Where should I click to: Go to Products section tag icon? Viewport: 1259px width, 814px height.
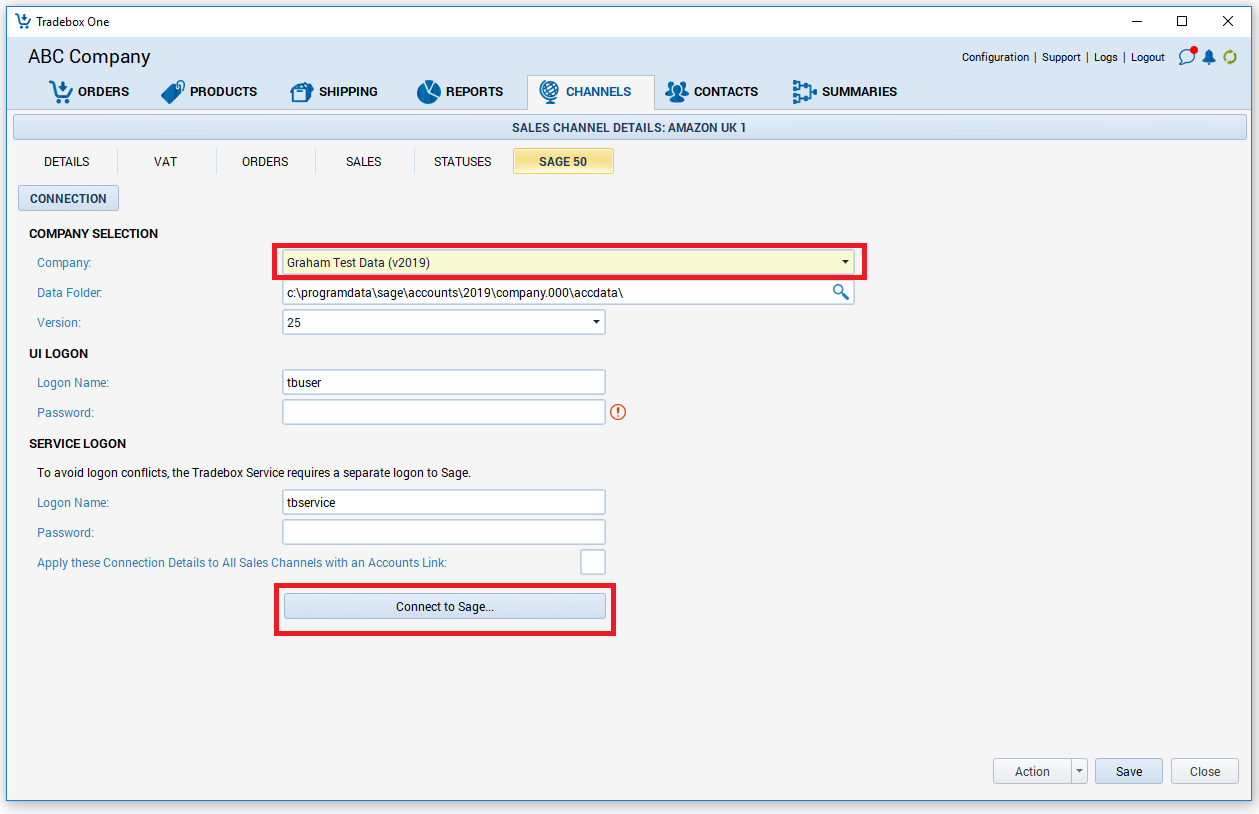[173, 92]
